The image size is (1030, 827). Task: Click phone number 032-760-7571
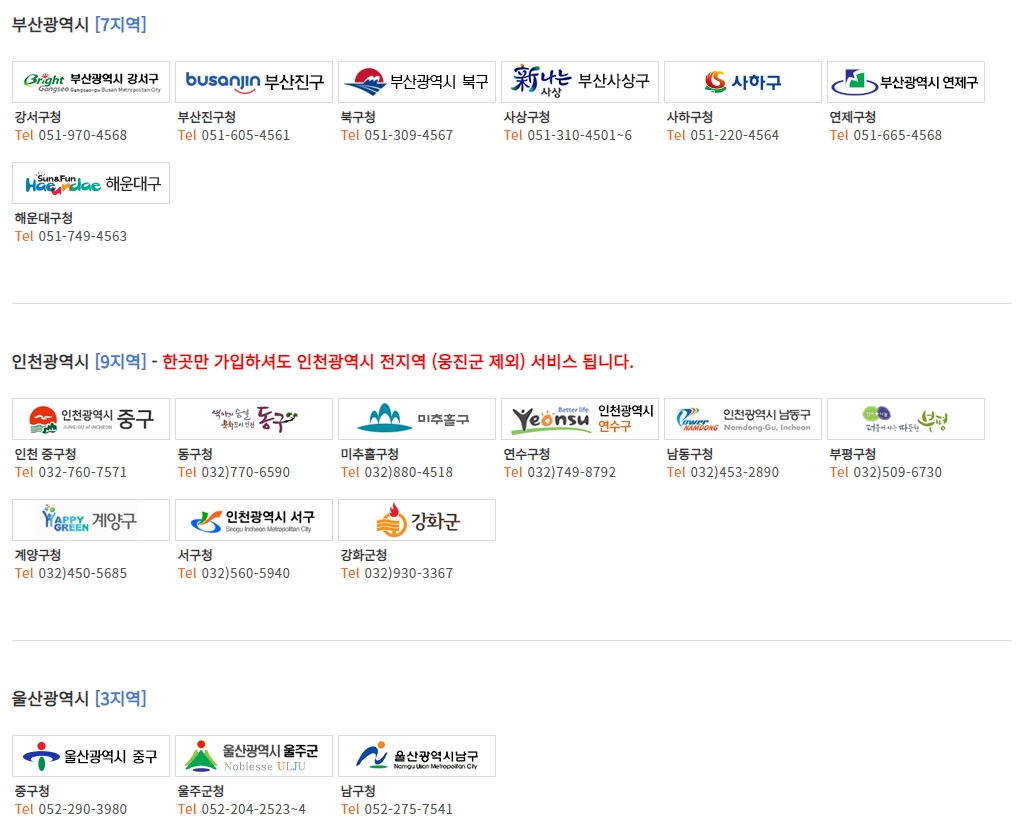pos(83,472)
